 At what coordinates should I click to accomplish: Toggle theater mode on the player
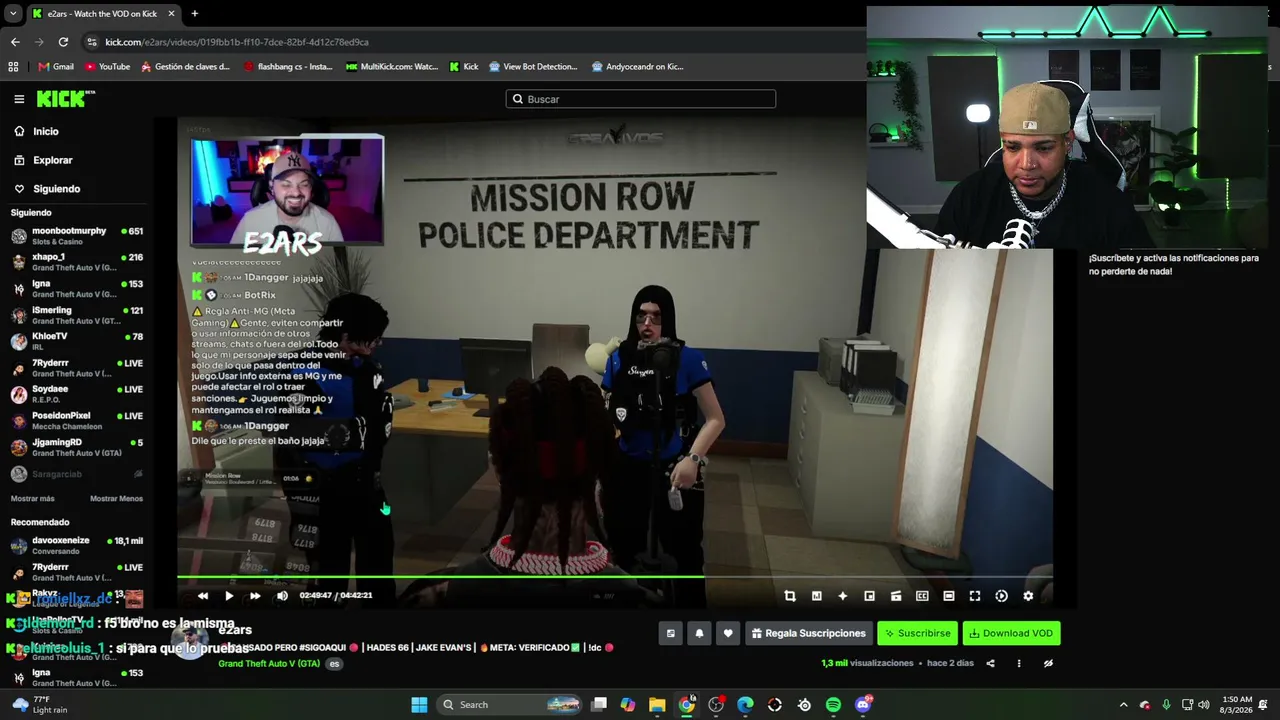(949, 596)
